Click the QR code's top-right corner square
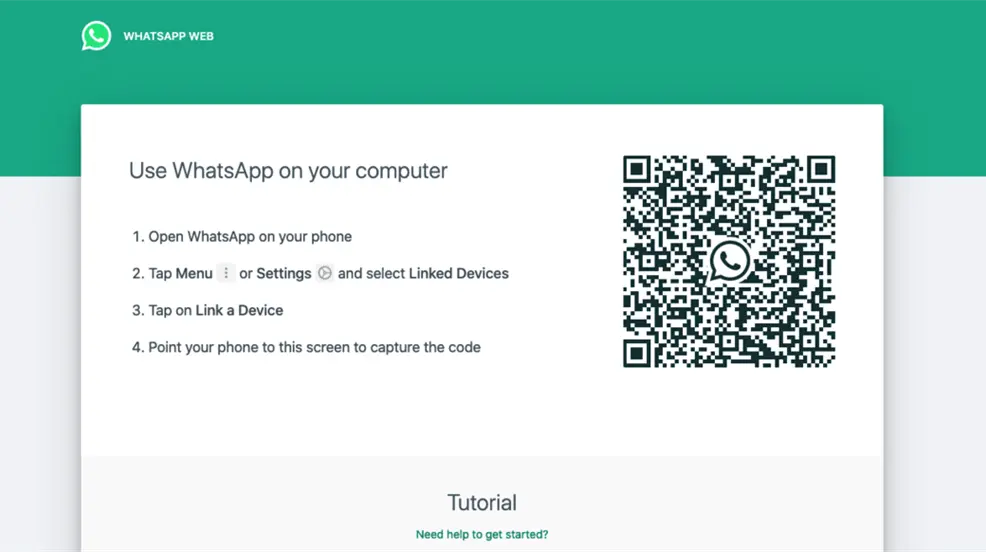This screenshot has height=552, width=986. coord(820,170)
